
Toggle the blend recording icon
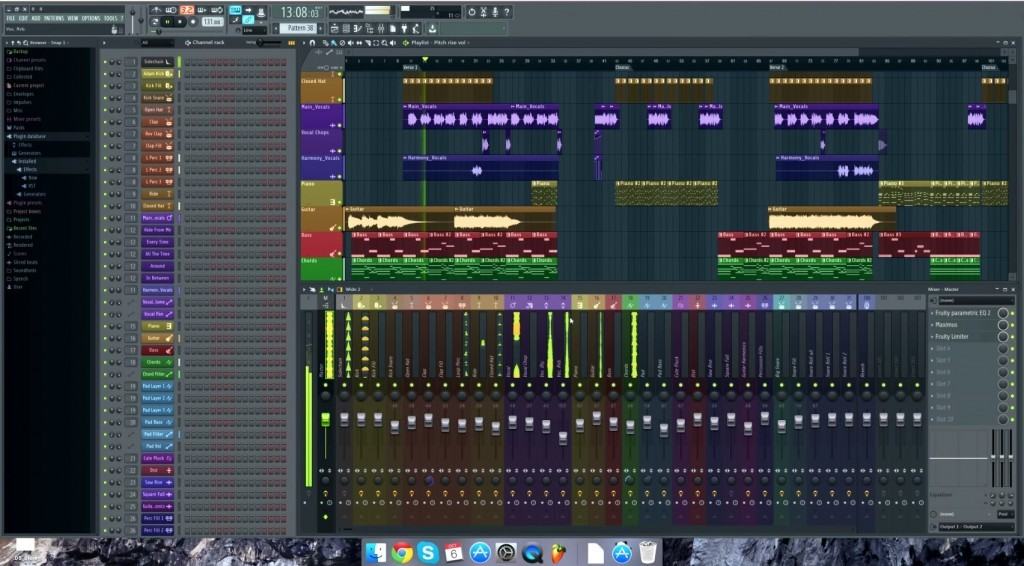tap(202, 10)
